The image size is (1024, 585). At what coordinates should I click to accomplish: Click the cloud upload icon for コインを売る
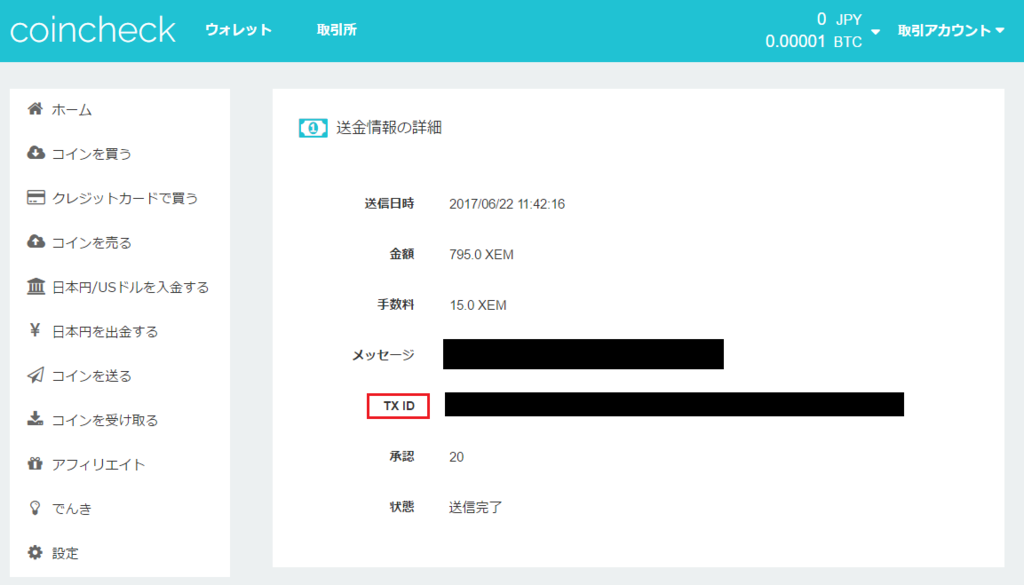(x=36, y=242)
